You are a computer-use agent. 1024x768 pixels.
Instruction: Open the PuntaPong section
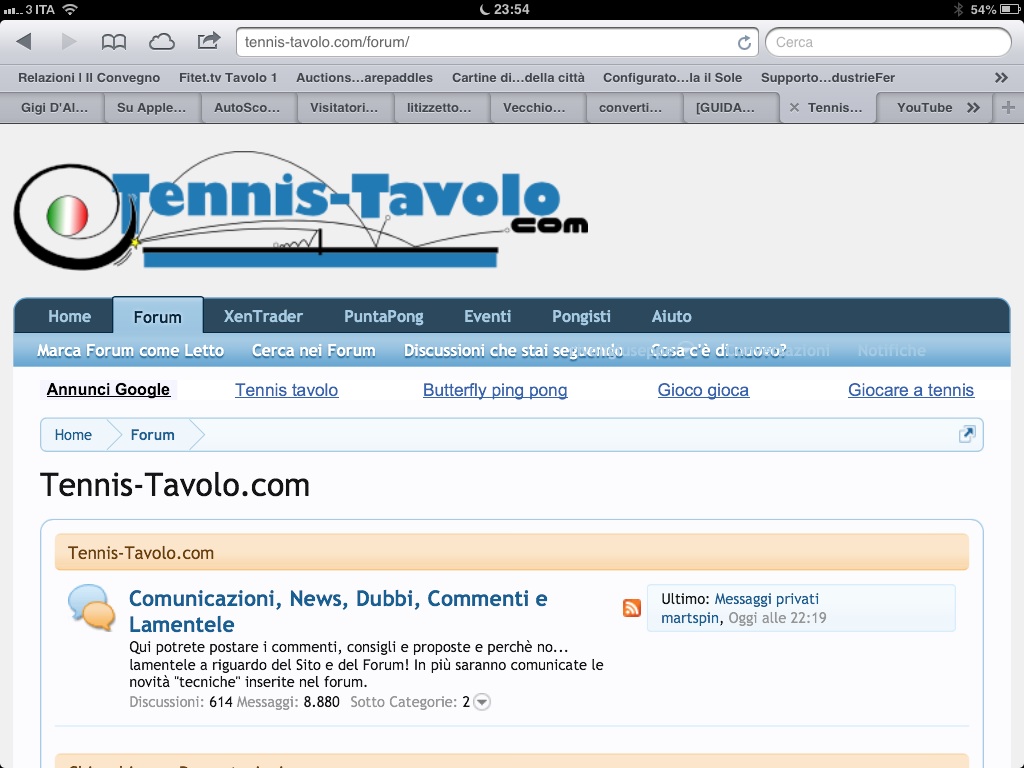tap(384, 317)
